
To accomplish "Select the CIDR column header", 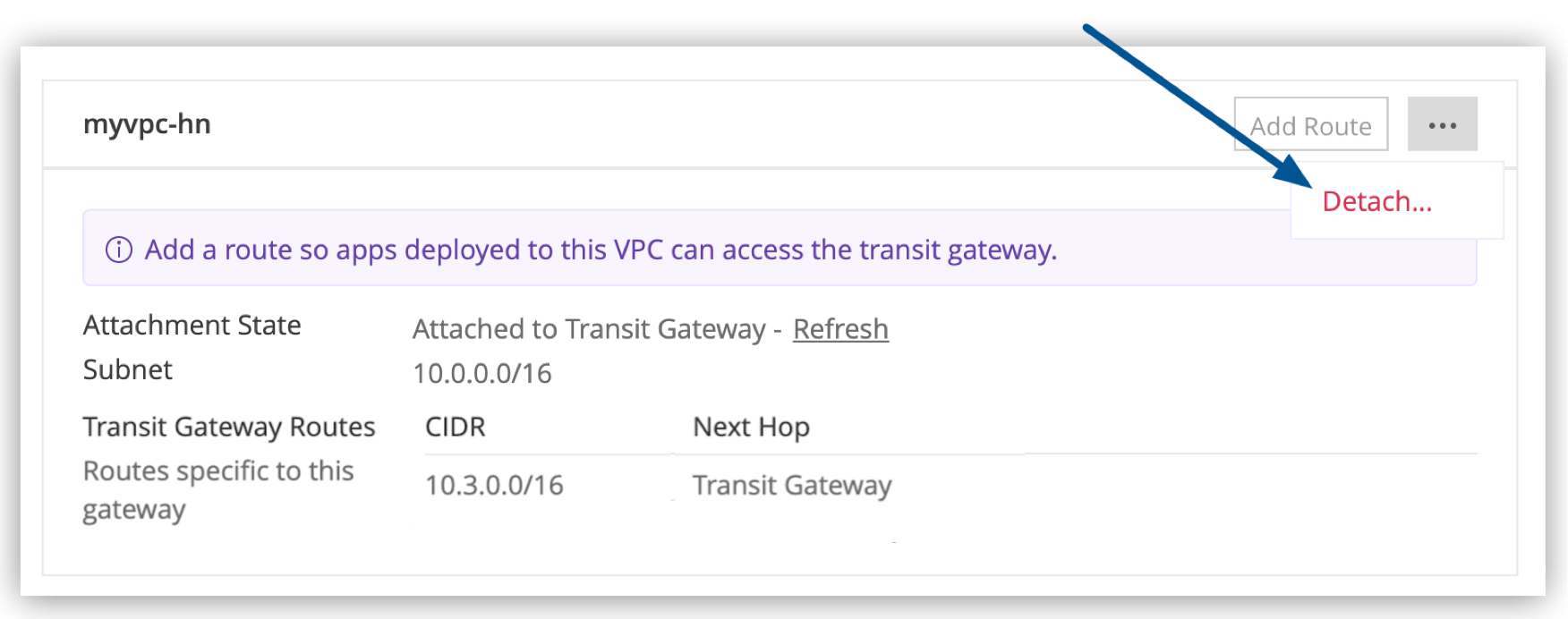I will (453, 427).
